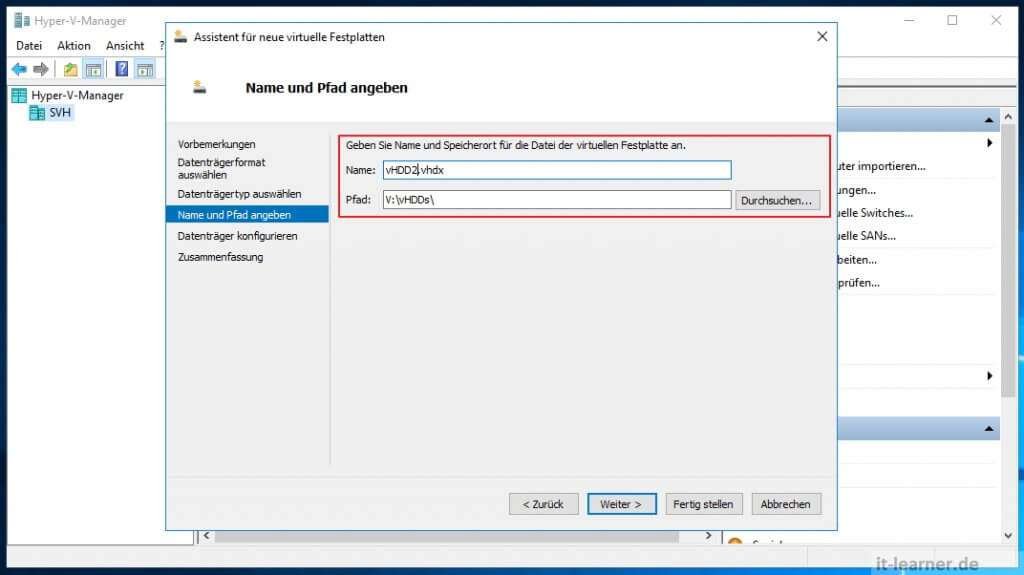Maximize the Hyper-V-Manager window
Image resolution: width=1024 pixels, height=575 pixels.
[x=952, y=20]
